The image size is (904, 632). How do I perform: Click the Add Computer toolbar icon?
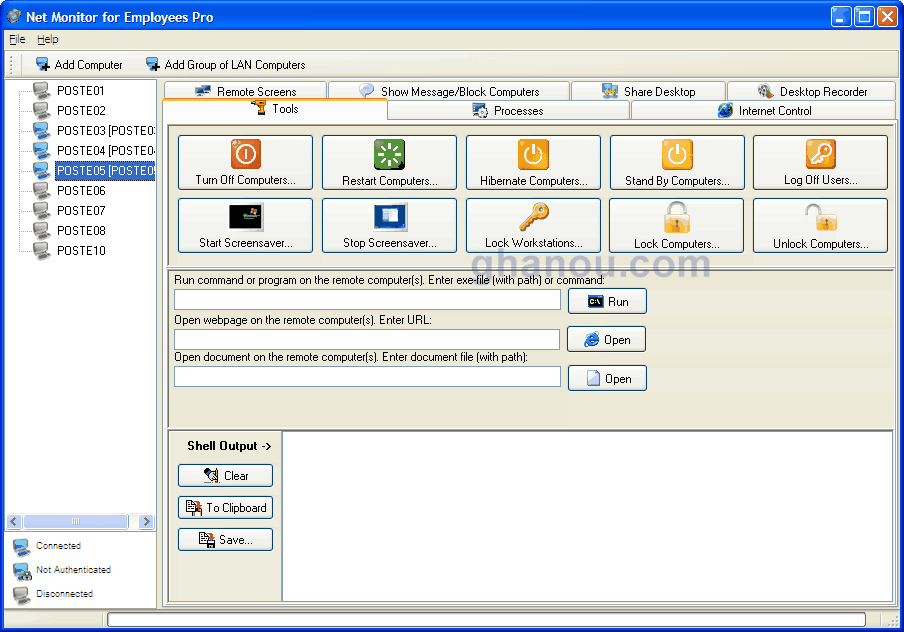pos(43,65)
